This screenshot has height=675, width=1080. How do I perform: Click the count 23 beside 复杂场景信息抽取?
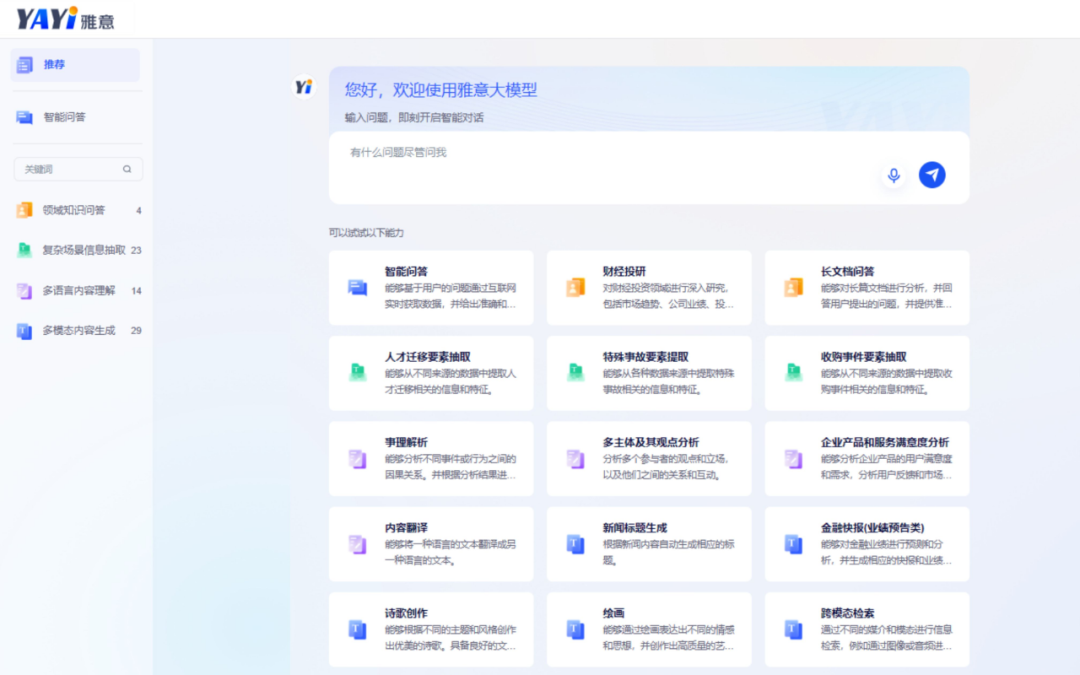[136, 251]
